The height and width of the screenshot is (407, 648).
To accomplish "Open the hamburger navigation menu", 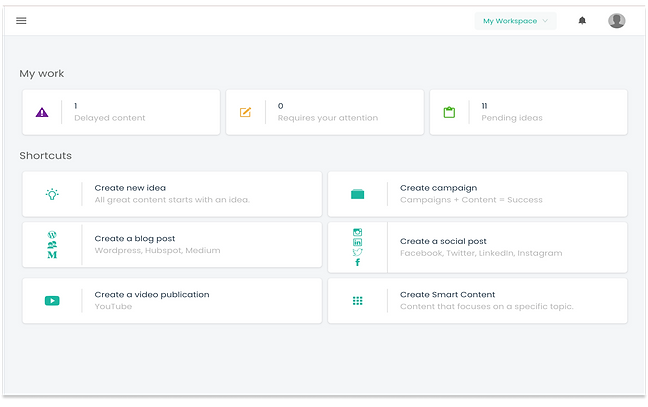I will coord(21,21).
